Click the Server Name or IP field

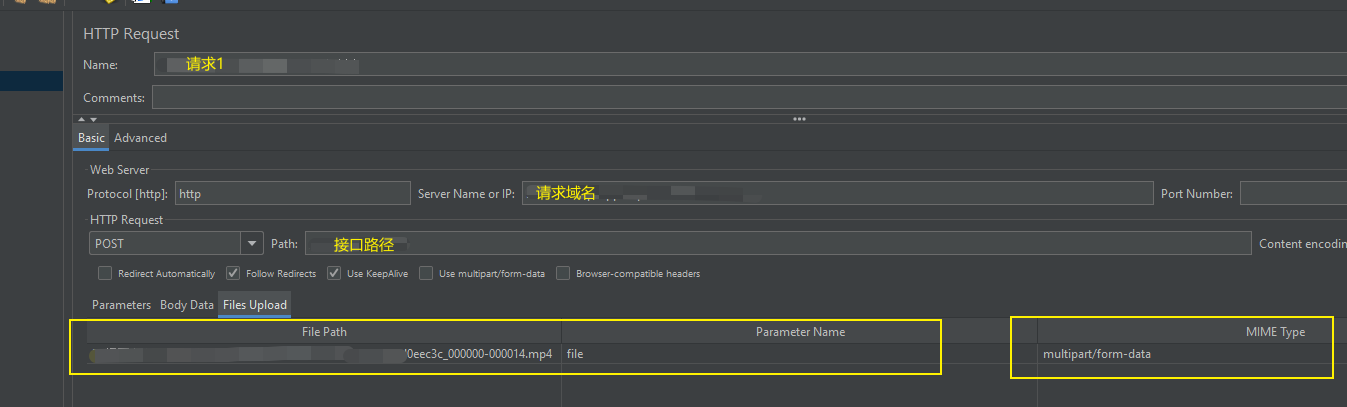coord(837,194)
